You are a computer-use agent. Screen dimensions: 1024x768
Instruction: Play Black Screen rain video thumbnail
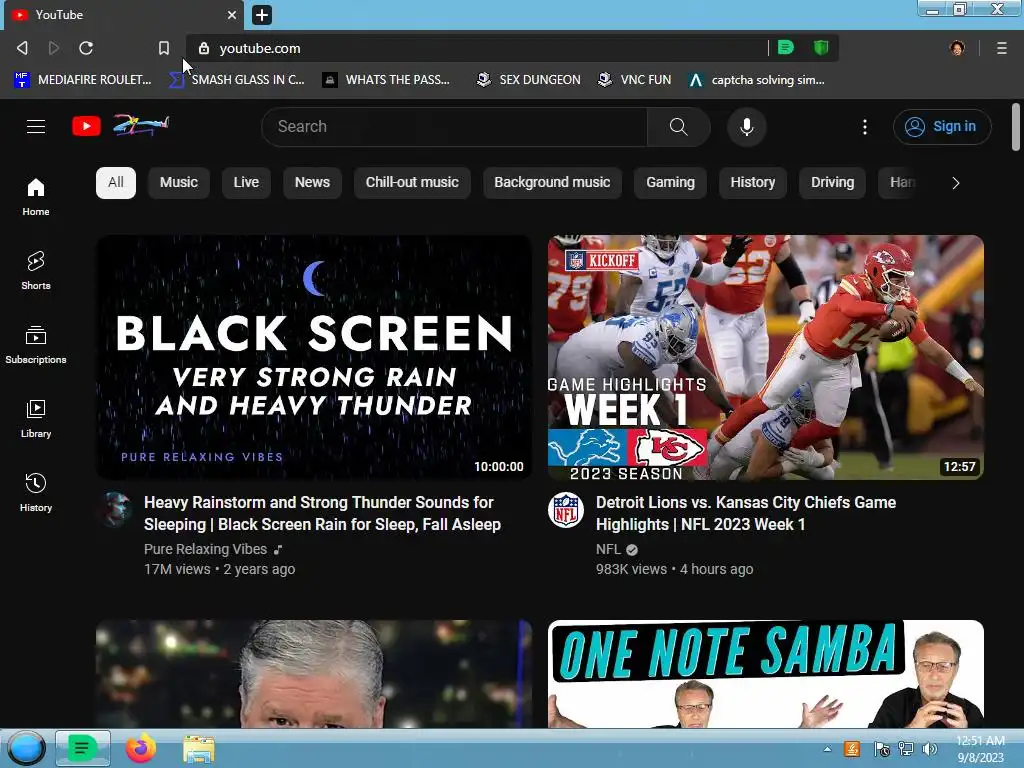[313, 357]
